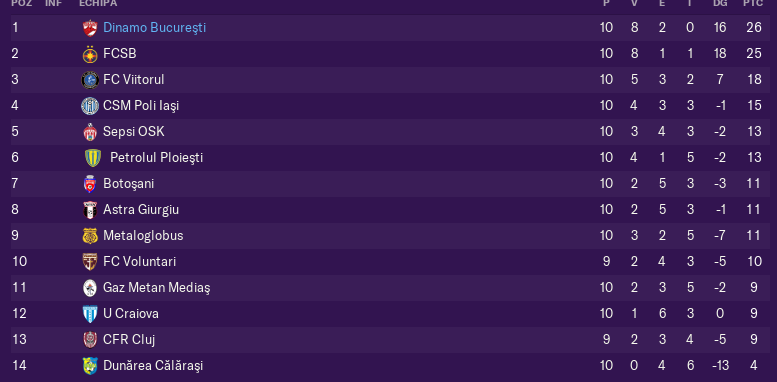Click the FCSB club crest icon
777x382 pixels.
tap(90, 54)
